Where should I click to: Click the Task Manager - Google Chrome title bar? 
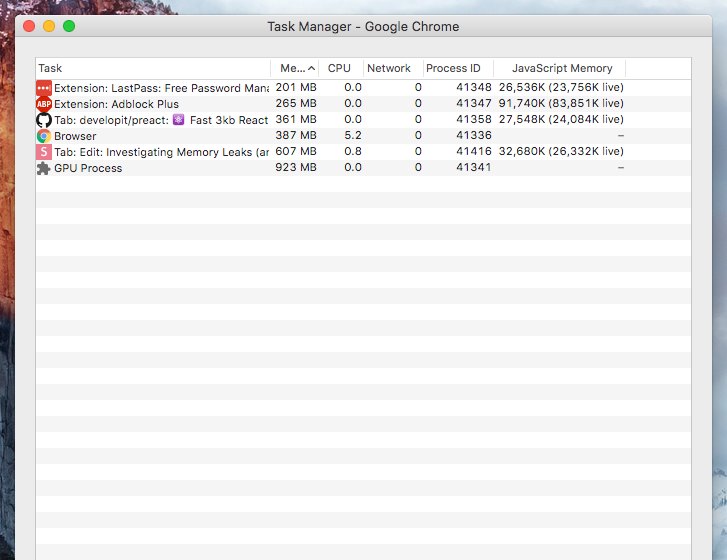(x=363, y=26)
